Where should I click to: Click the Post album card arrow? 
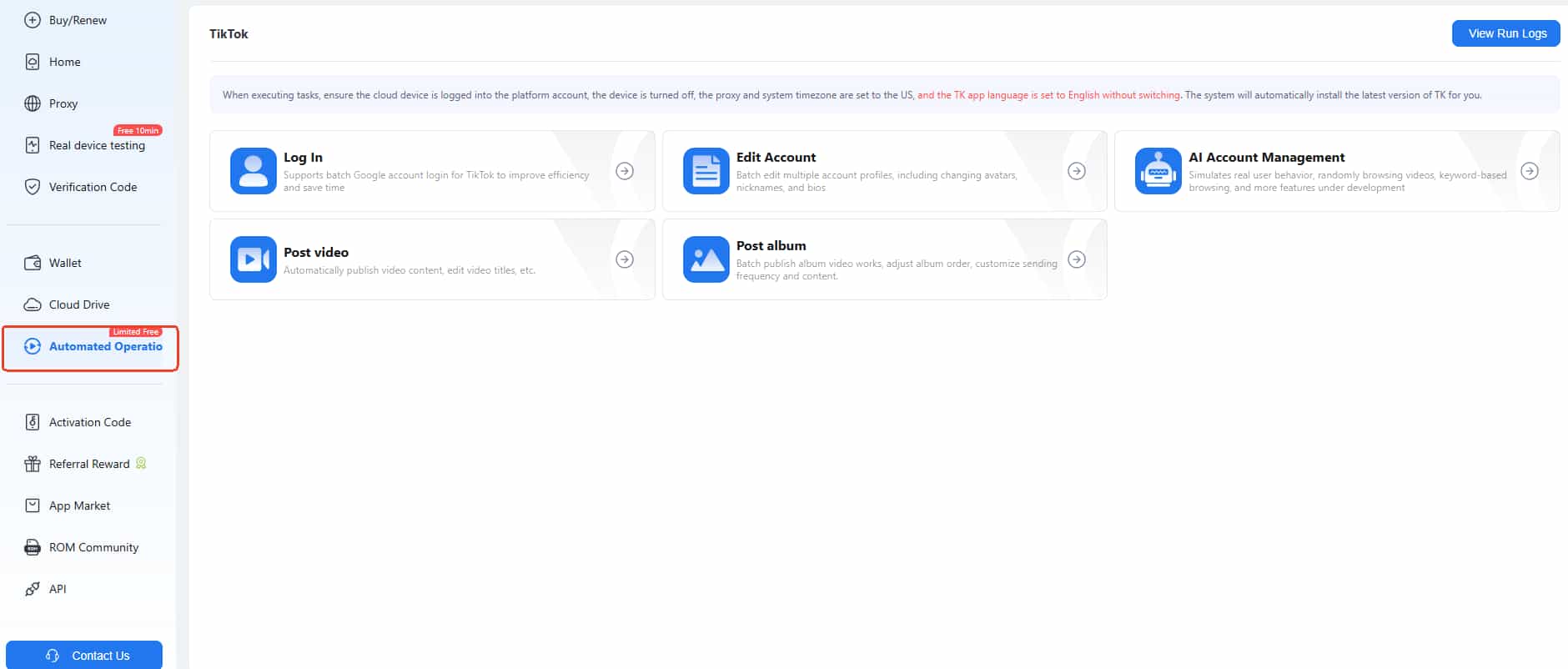(1077, 259)
